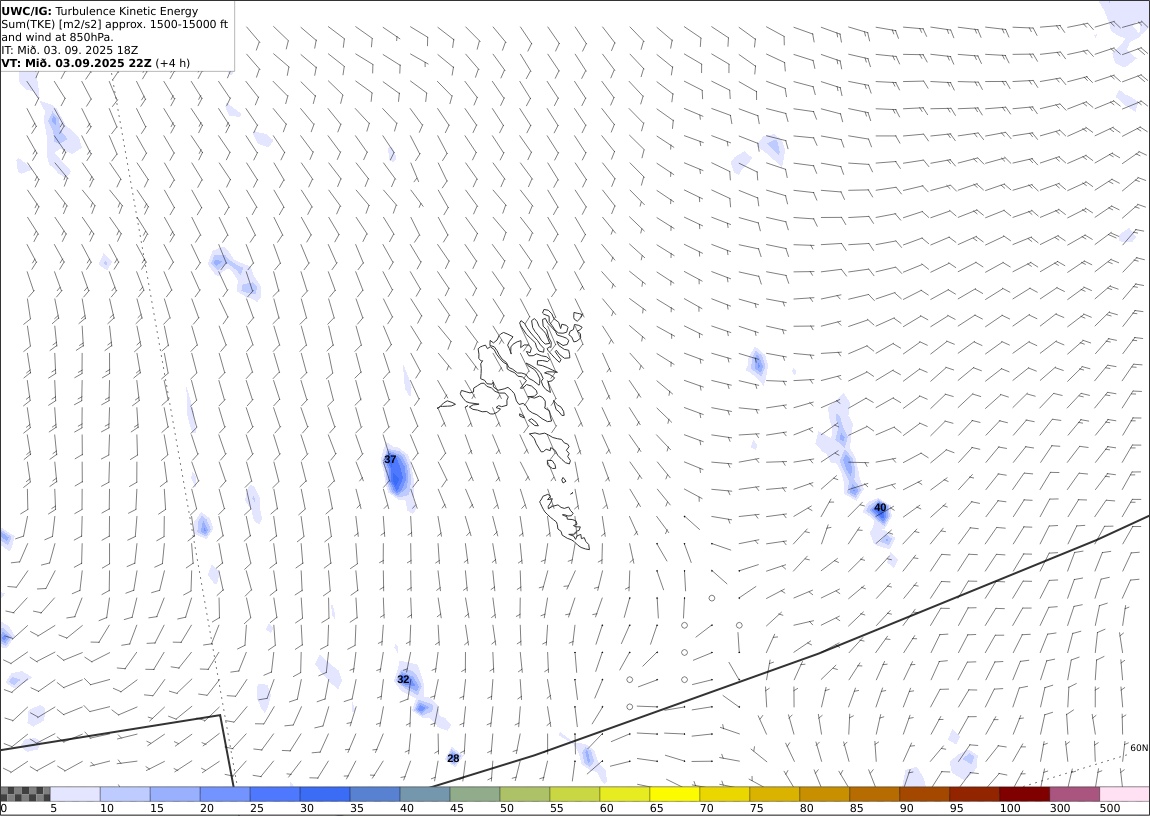Select the 95–100 dark red legend swatch
1150x816 pixels.
tap(974, 794)
